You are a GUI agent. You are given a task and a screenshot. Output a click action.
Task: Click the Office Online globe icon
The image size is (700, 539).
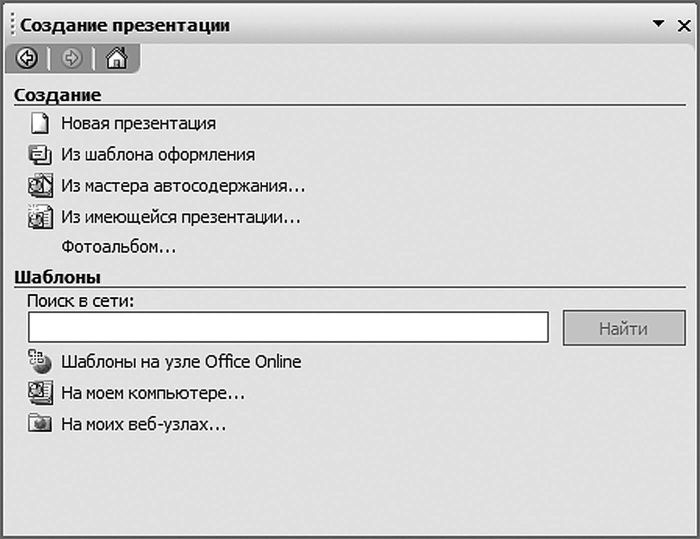(x=39, y=361)
